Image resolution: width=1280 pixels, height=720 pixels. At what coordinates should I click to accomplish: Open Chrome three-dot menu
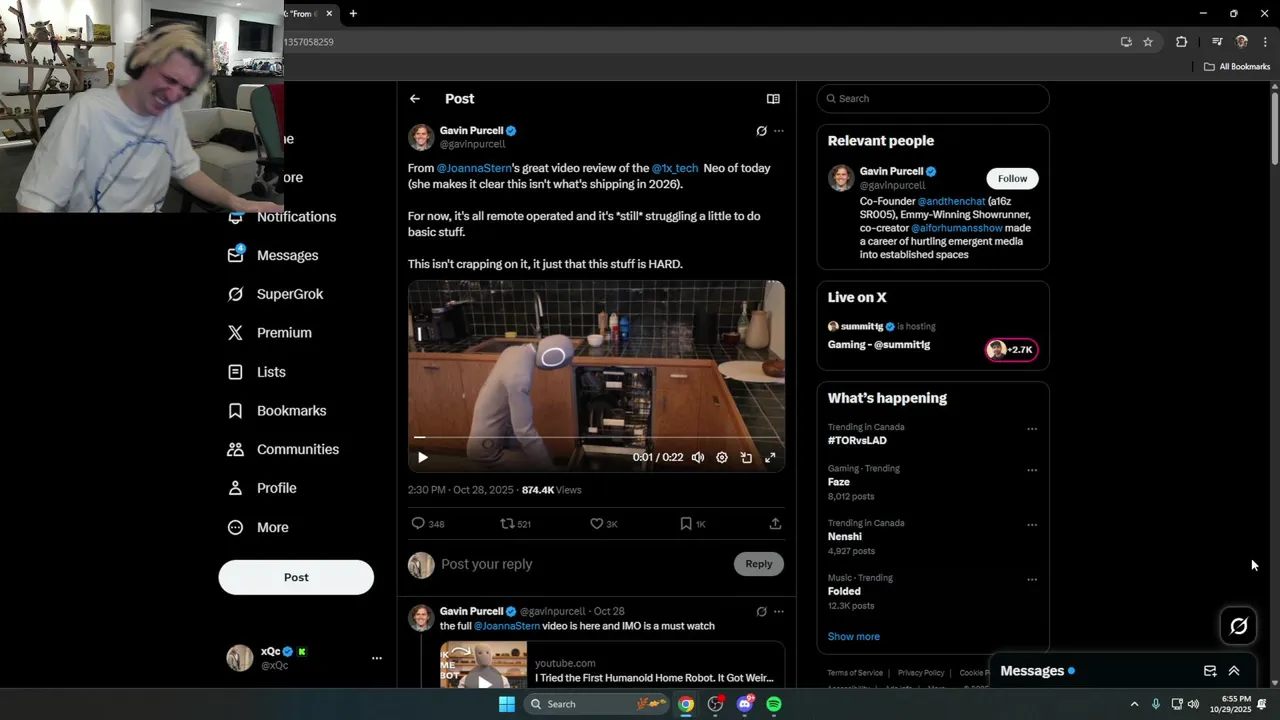[1265, 42]
